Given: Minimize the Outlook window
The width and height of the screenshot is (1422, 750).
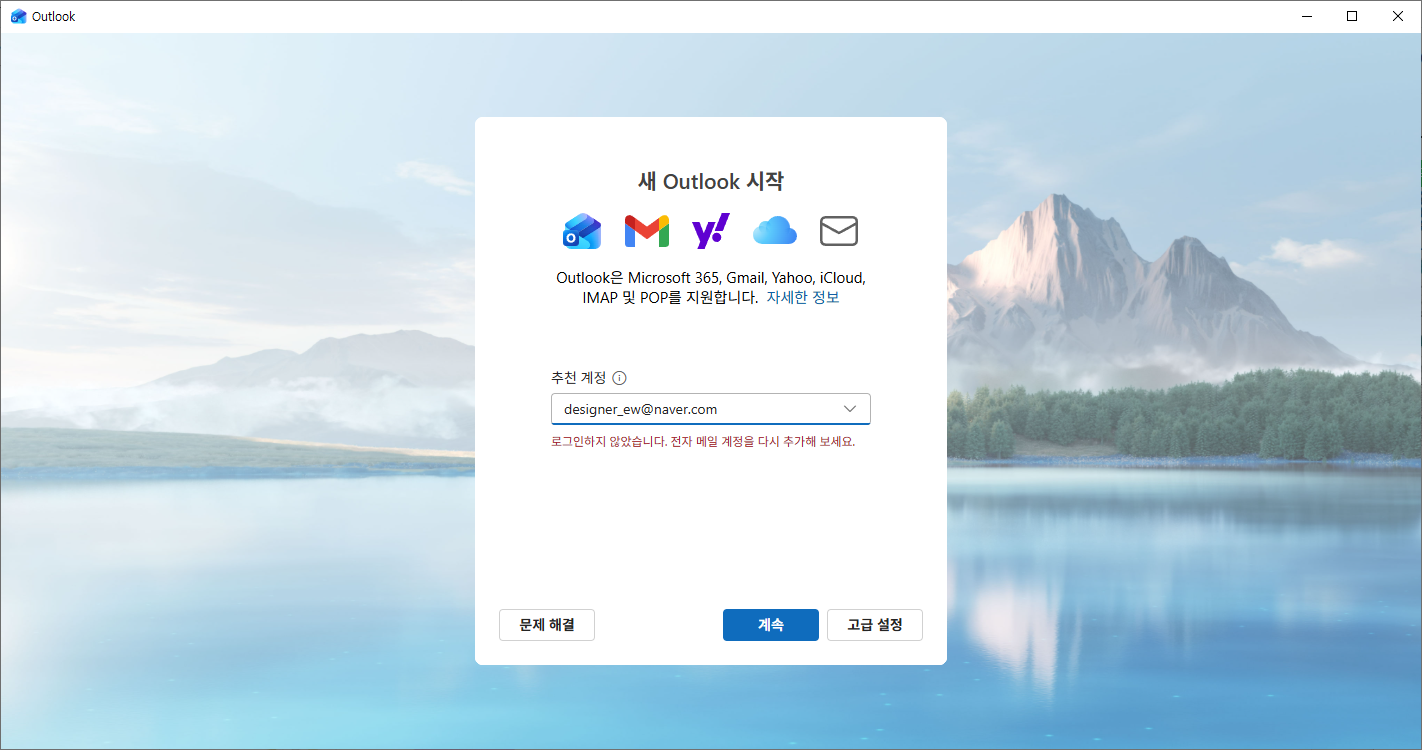Looking at the screenshot, I should [1307, 16].
